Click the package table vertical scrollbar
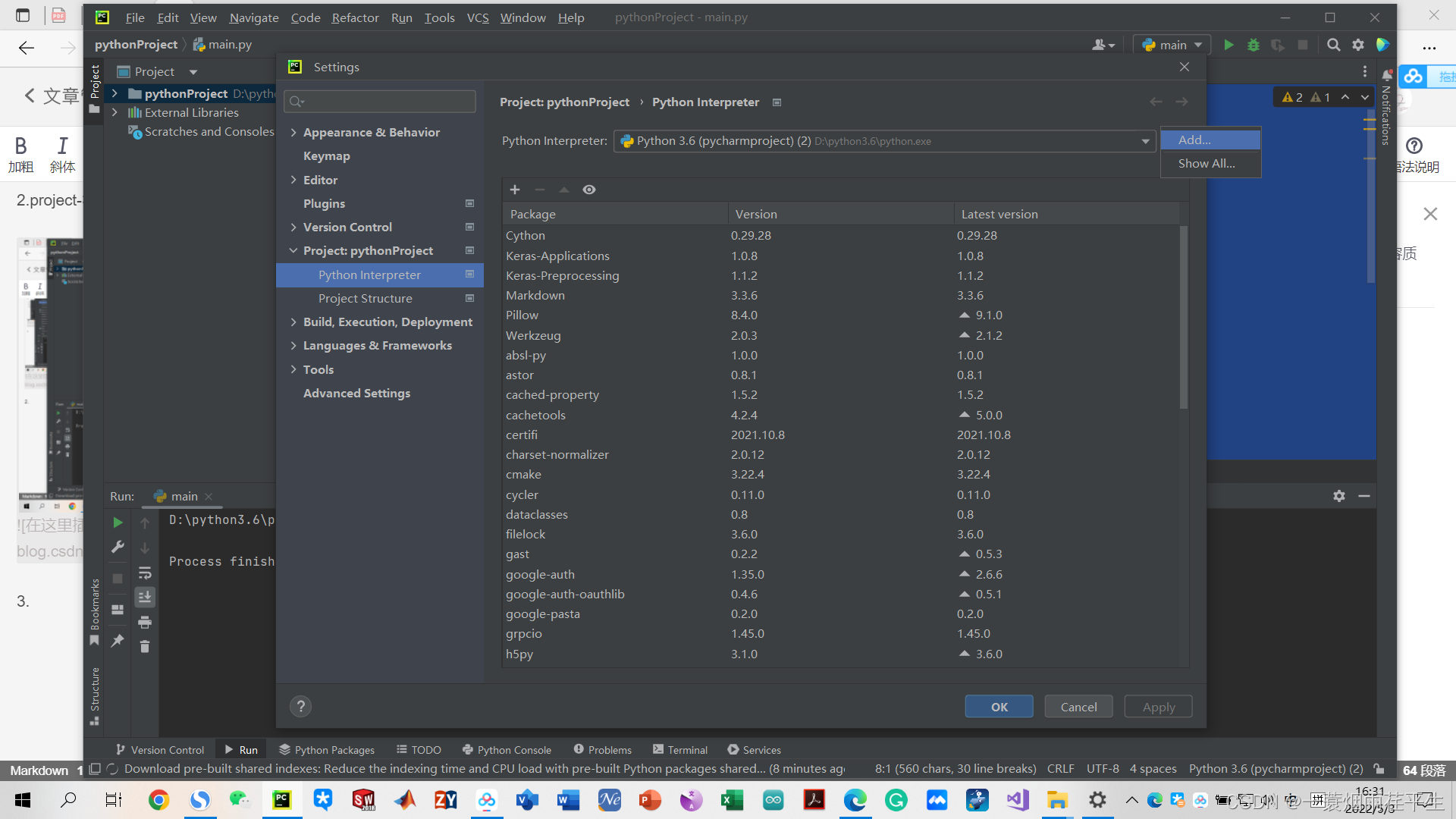This screenshot has height=819, width=1456. (1183, 317)
